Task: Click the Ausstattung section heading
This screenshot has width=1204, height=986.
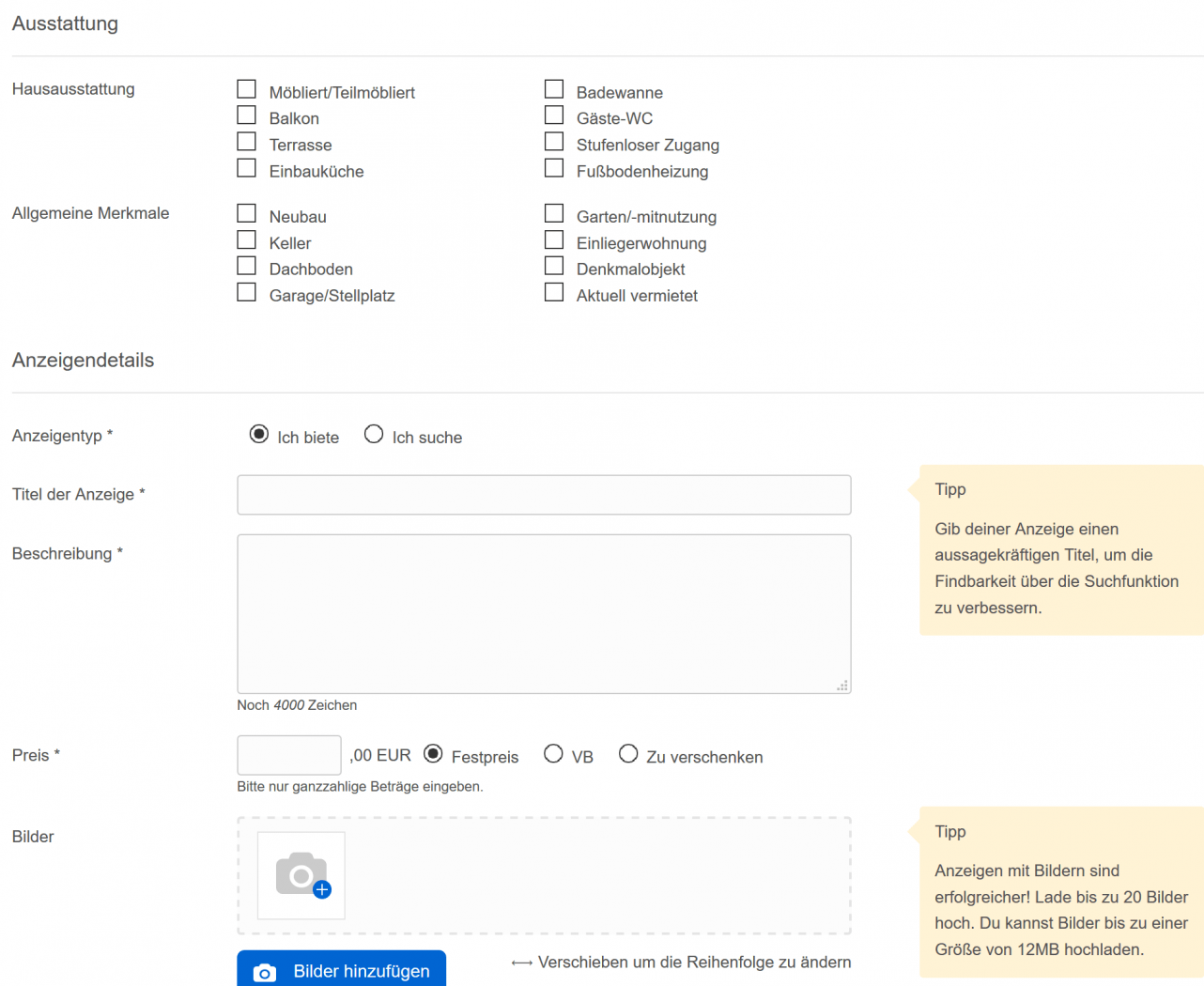Action: point(65,23)
